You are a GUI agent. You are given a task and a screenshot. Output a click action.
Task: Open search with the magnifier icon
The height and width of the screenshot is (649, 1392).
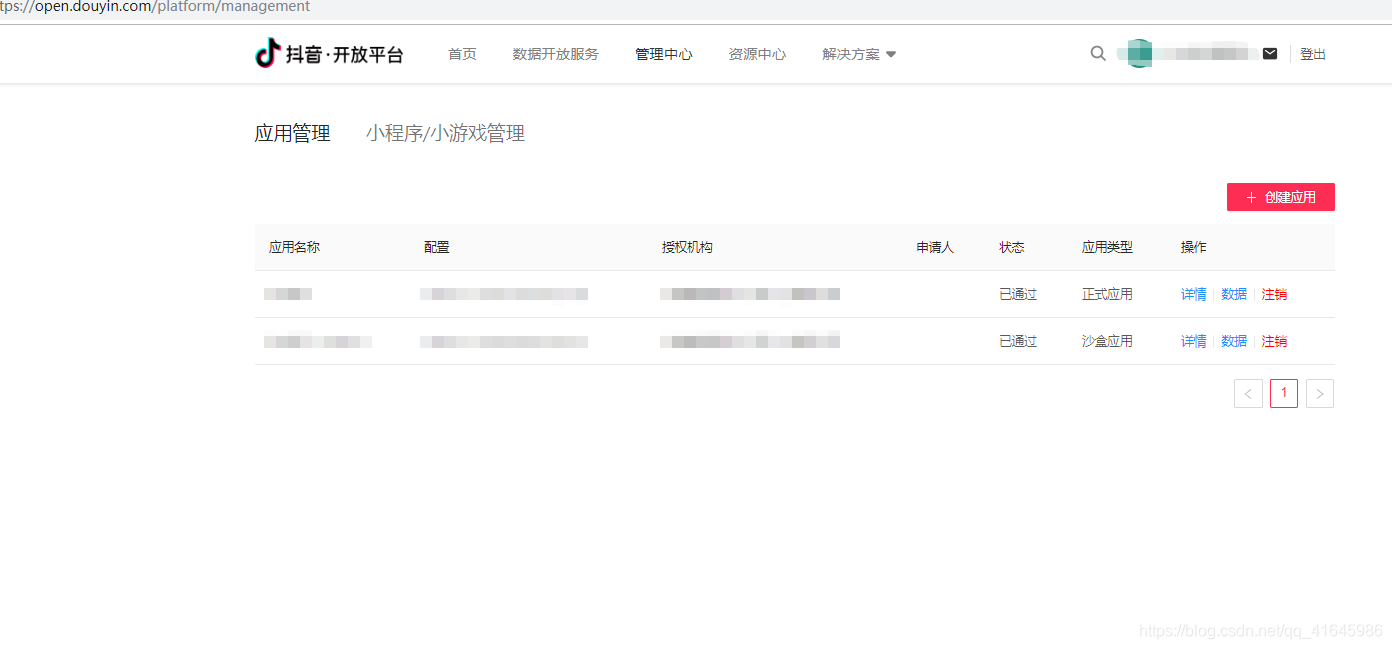click(x=1098, y=53)
